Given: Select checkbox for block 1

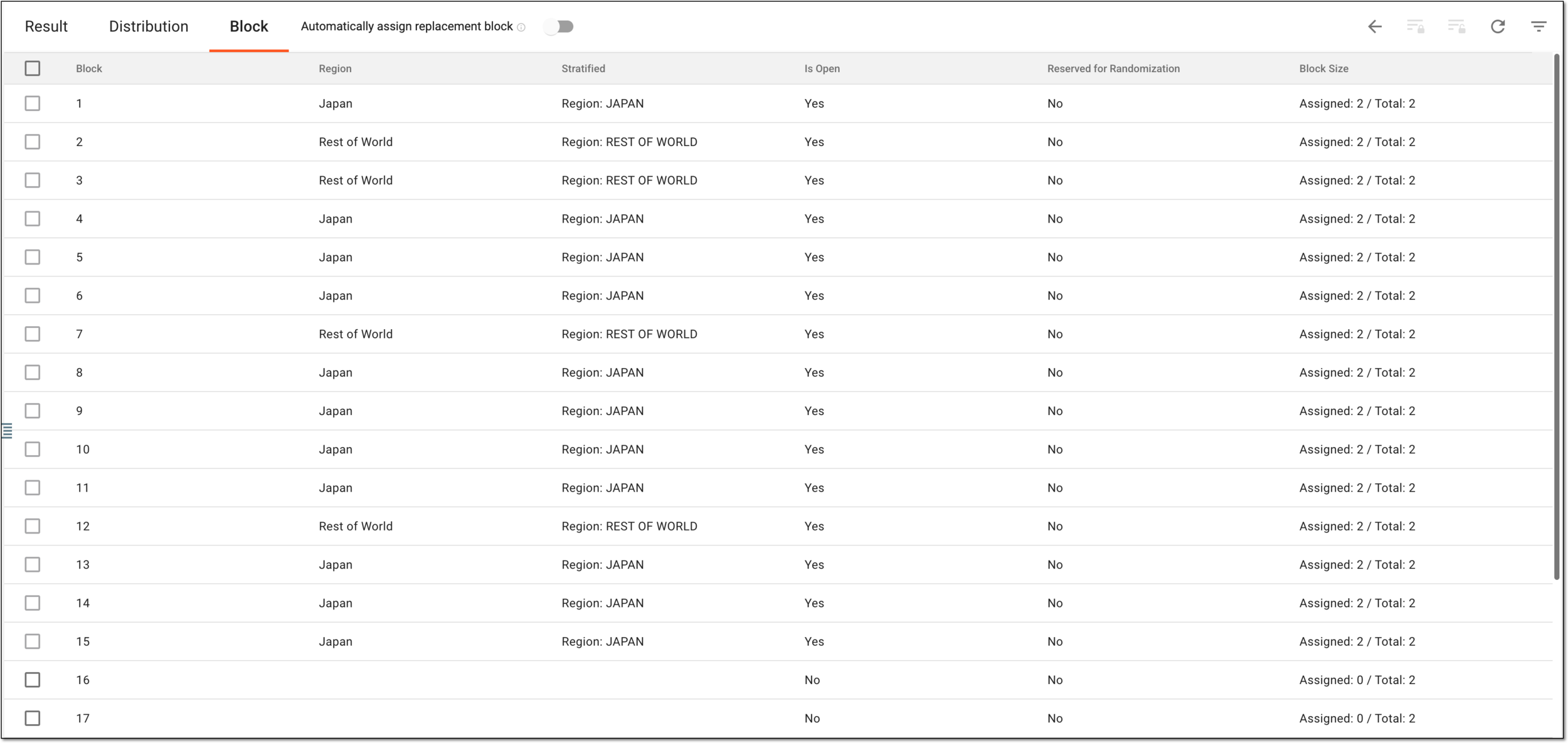Looking at the screenshot, I should [33, 103].
